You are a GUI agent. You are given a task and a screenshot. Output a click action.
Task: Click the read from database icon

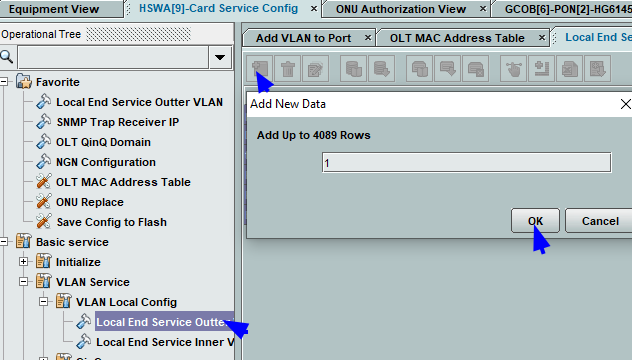pyautogui.click(x=353, y=69)
